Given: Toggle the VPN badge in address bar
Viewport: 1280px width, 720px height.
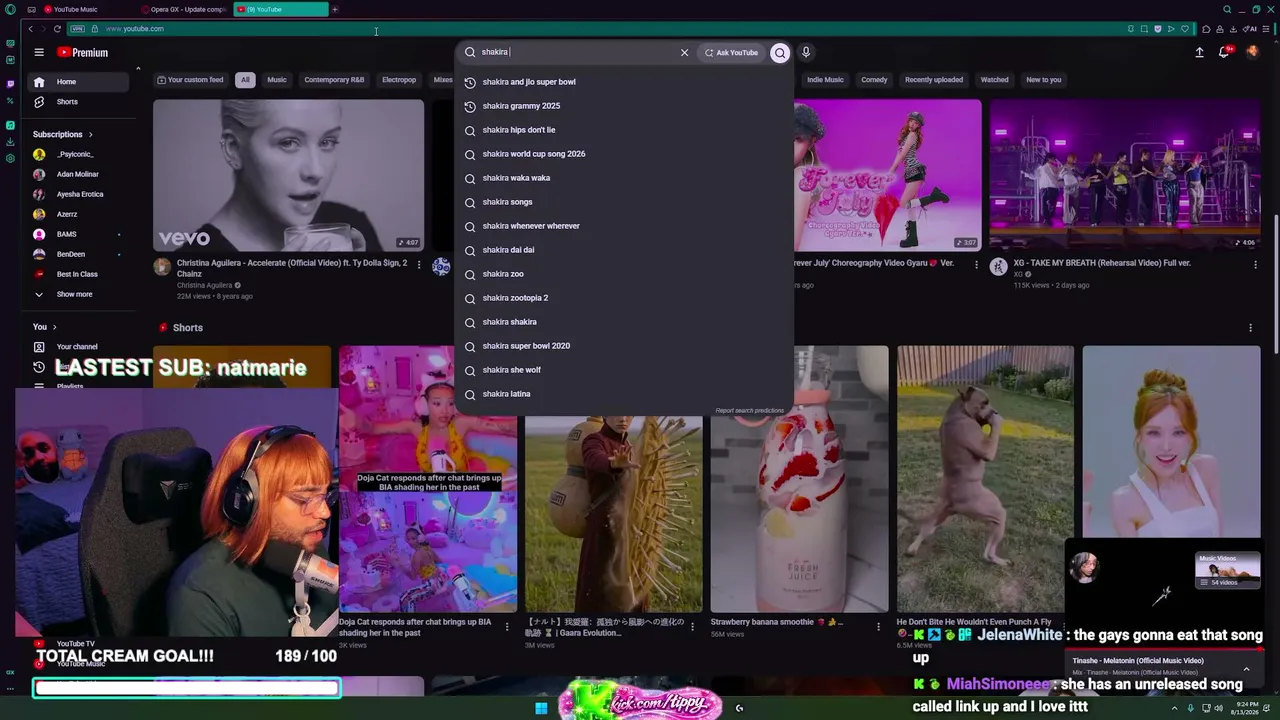Looking at the screenshot, I should pos(78,29).
